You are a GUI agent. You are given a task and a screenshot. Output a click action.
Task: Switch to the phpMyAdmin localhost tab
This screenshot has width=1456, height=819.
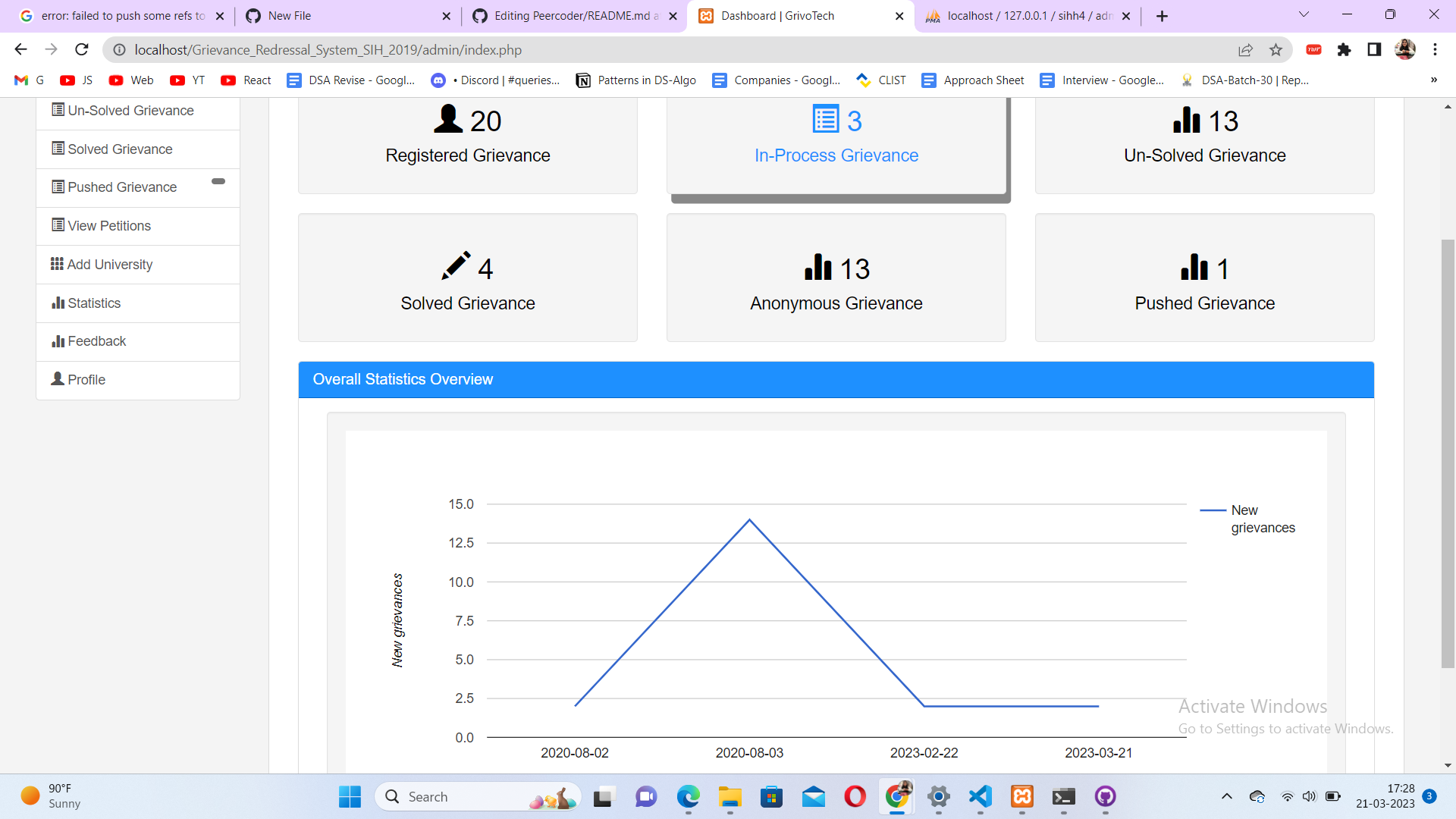(x=1028, y=16)
